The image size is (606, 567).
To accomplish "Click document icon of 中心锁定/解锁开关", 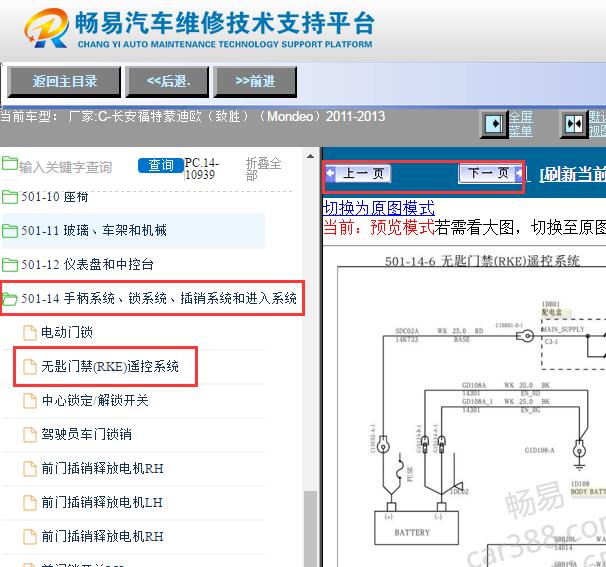I will [30, 401].
